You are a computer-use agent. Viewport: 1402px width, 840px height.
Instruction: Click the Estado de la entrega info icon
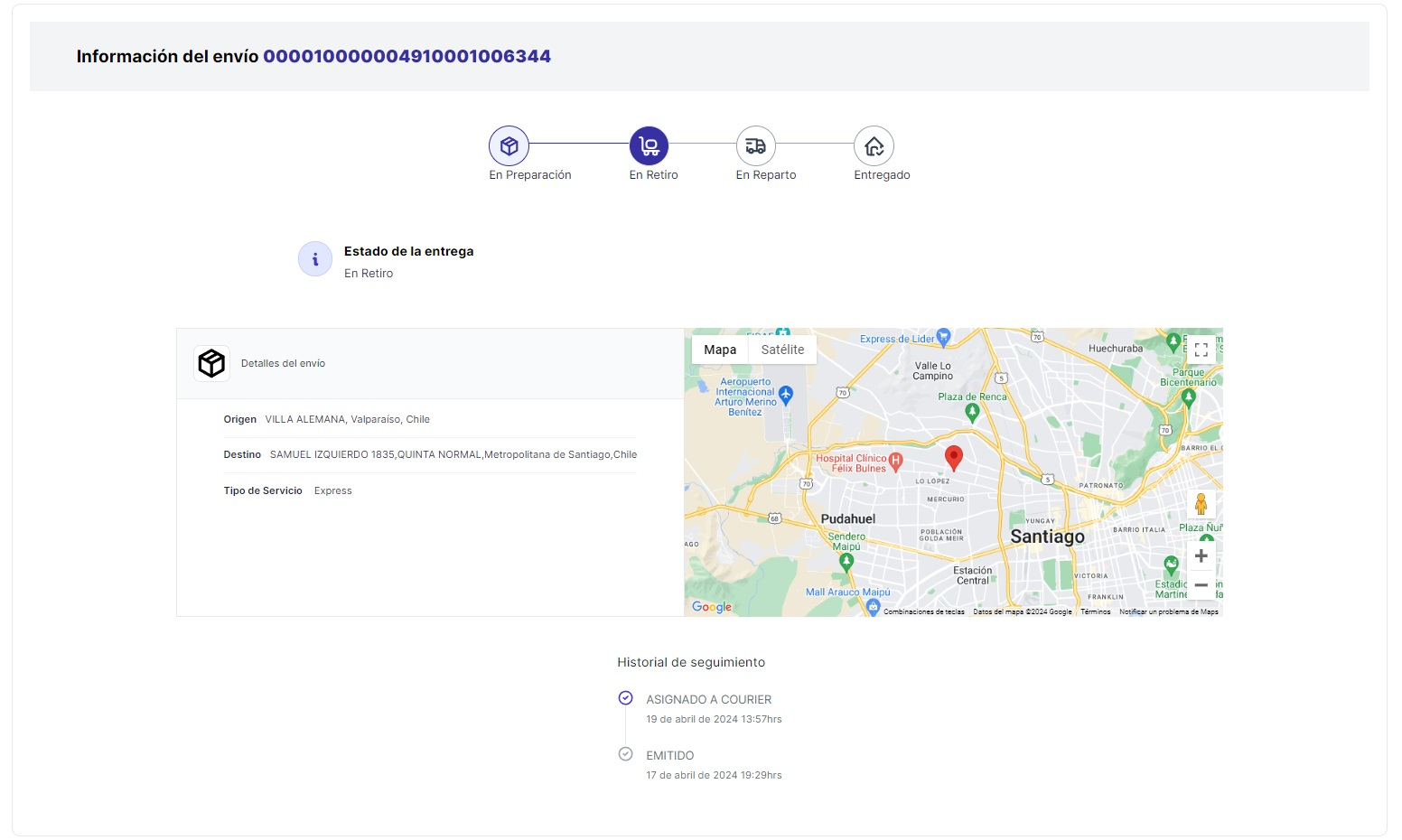click(x=314, y=258)
